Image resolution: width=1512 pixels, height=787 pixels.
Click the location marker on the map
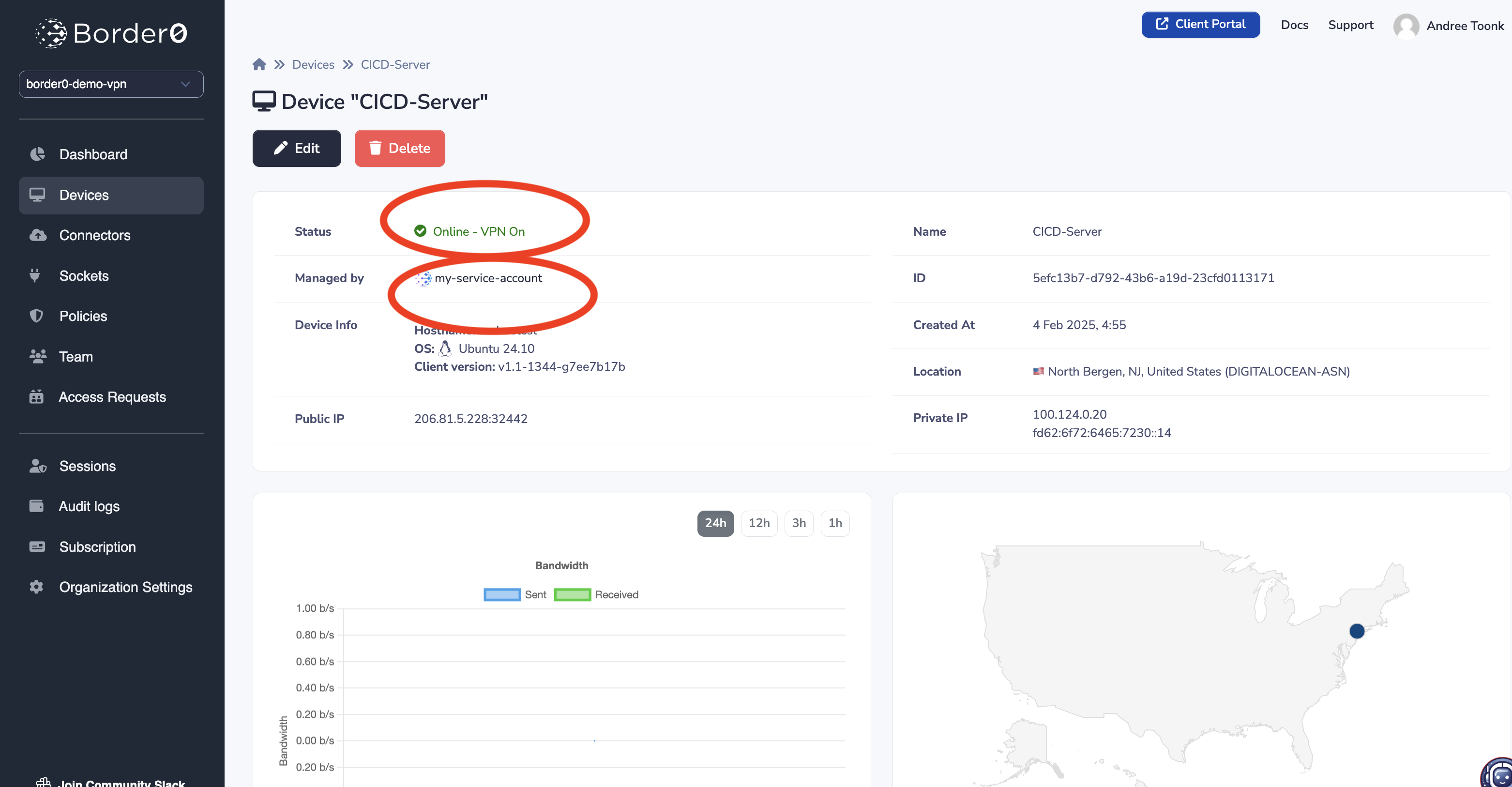coord(1357,631)
